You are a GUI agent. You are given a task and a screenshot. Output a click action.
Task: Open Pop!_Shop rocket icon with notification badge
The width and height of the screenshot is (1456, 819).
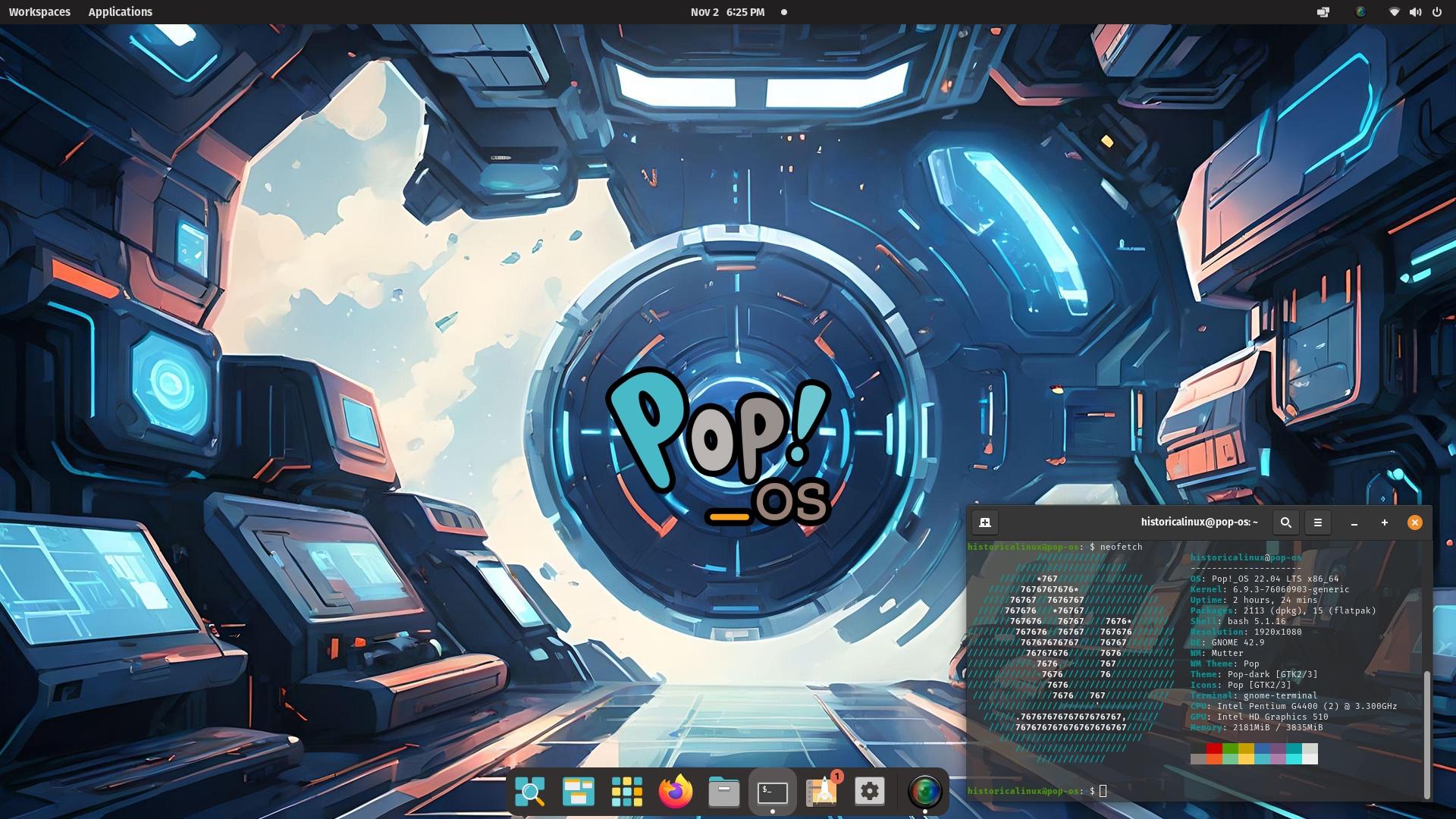(x=821, y=791)
